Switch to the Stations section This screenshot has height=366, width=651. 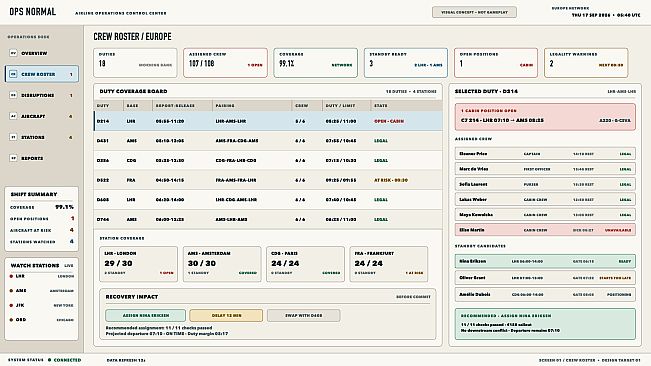(42, 137)
